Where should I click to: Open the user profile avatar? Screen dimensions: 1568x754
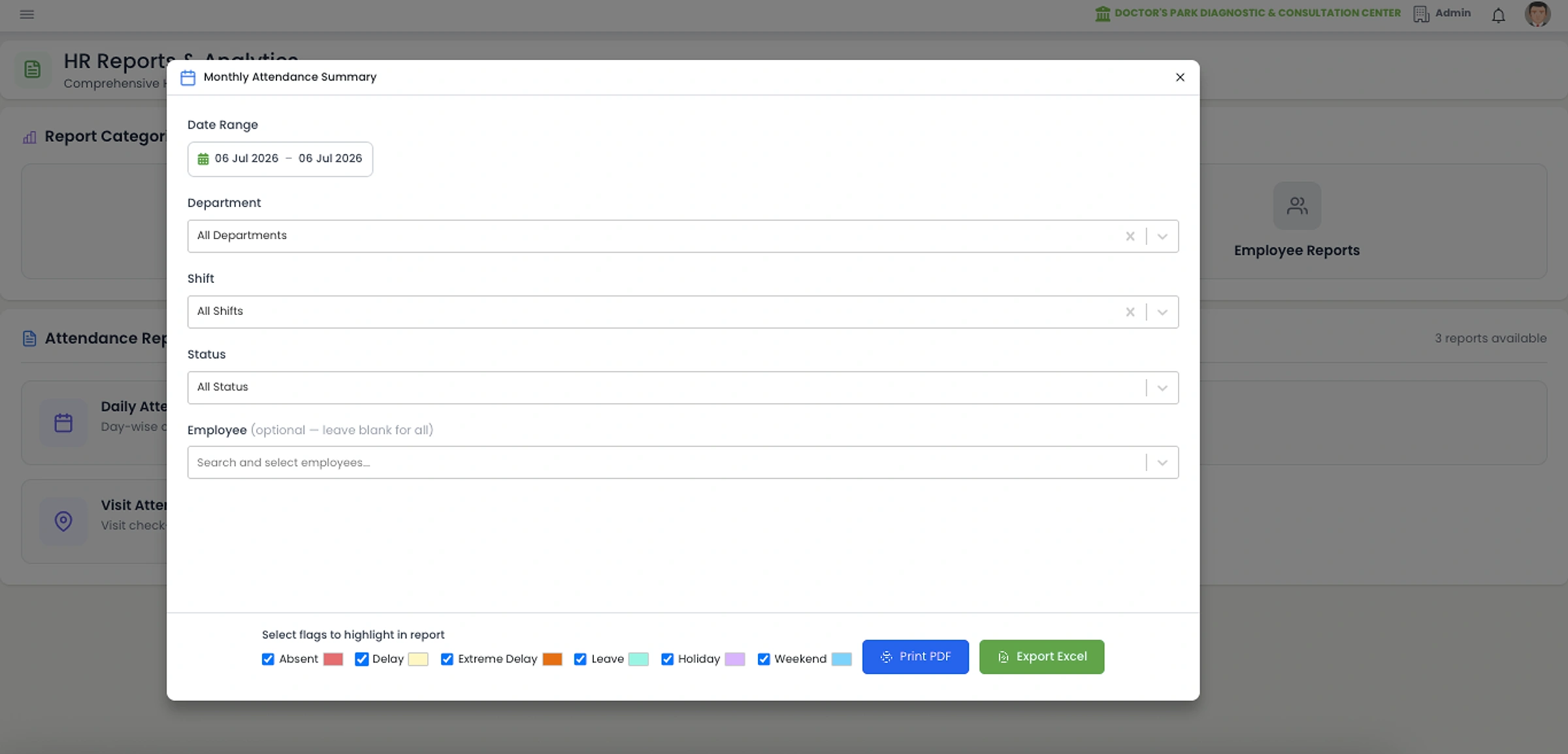click(x=1537, y=14)
